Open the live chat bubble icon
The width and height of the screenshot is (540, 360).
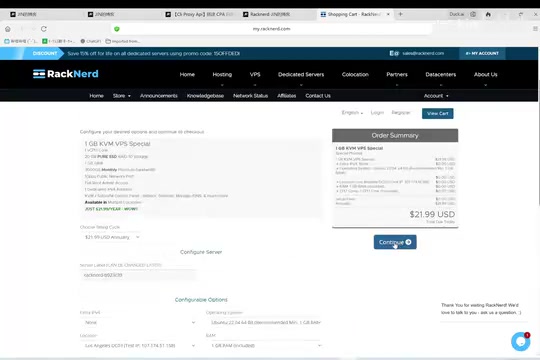tap(520, 341)
